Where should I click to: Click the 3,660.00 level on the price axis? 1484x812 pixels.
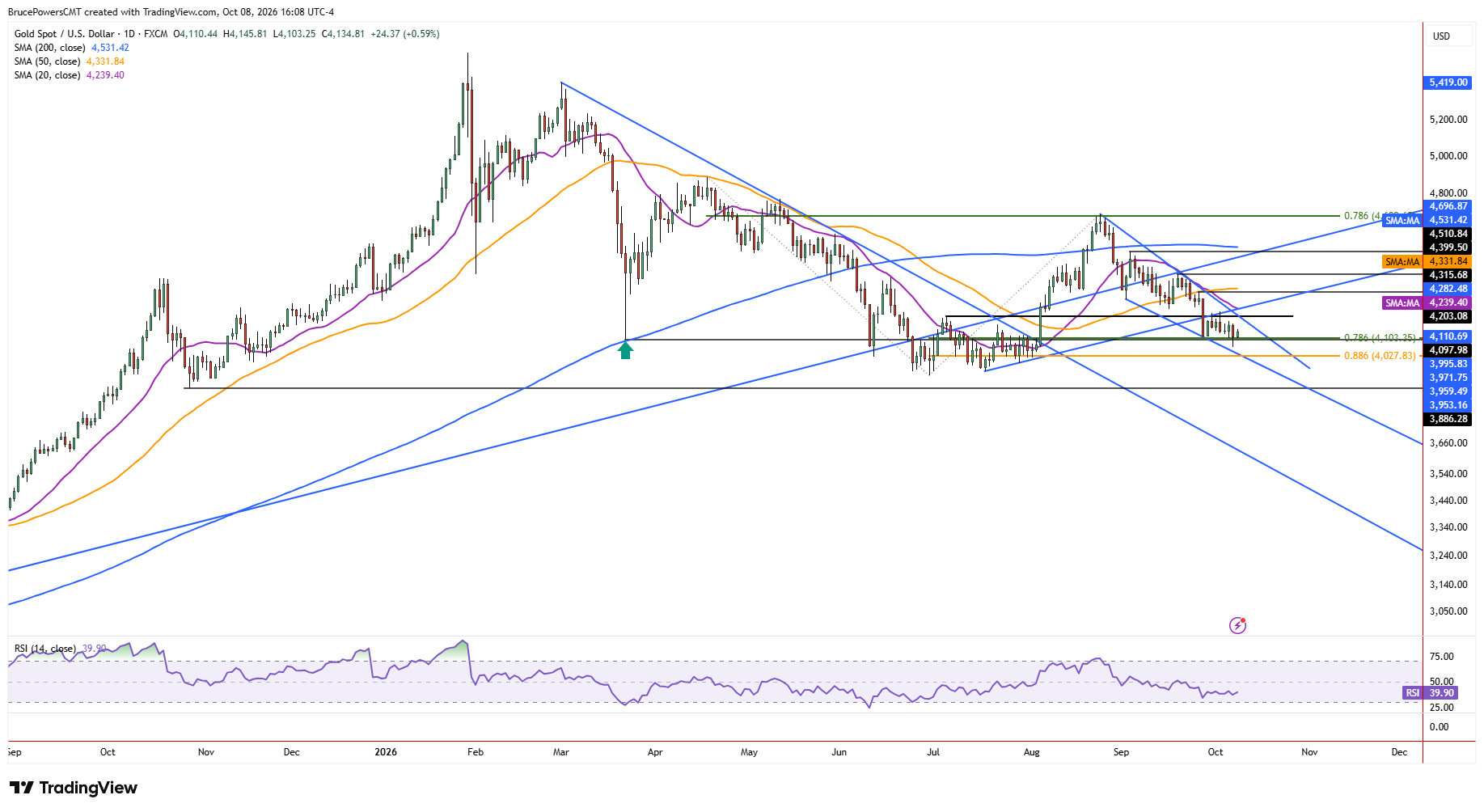point(1448,443)
